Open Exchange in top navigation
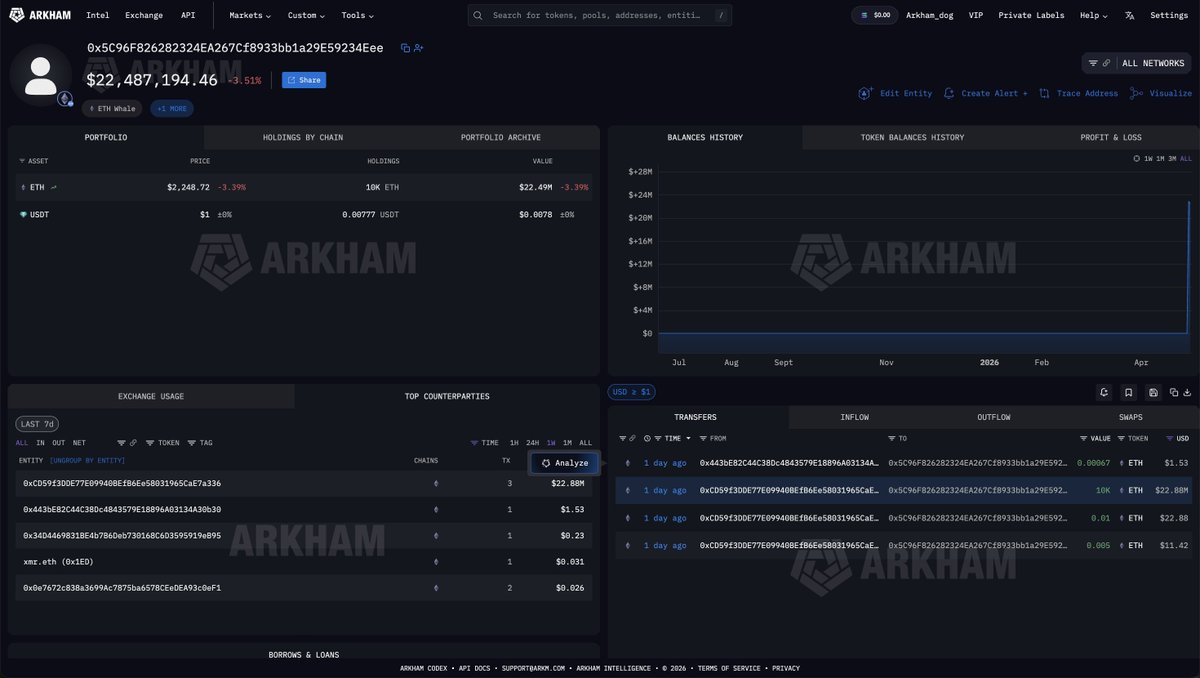The height and width of the screenshot is (678, 1200). click(144, 15)
